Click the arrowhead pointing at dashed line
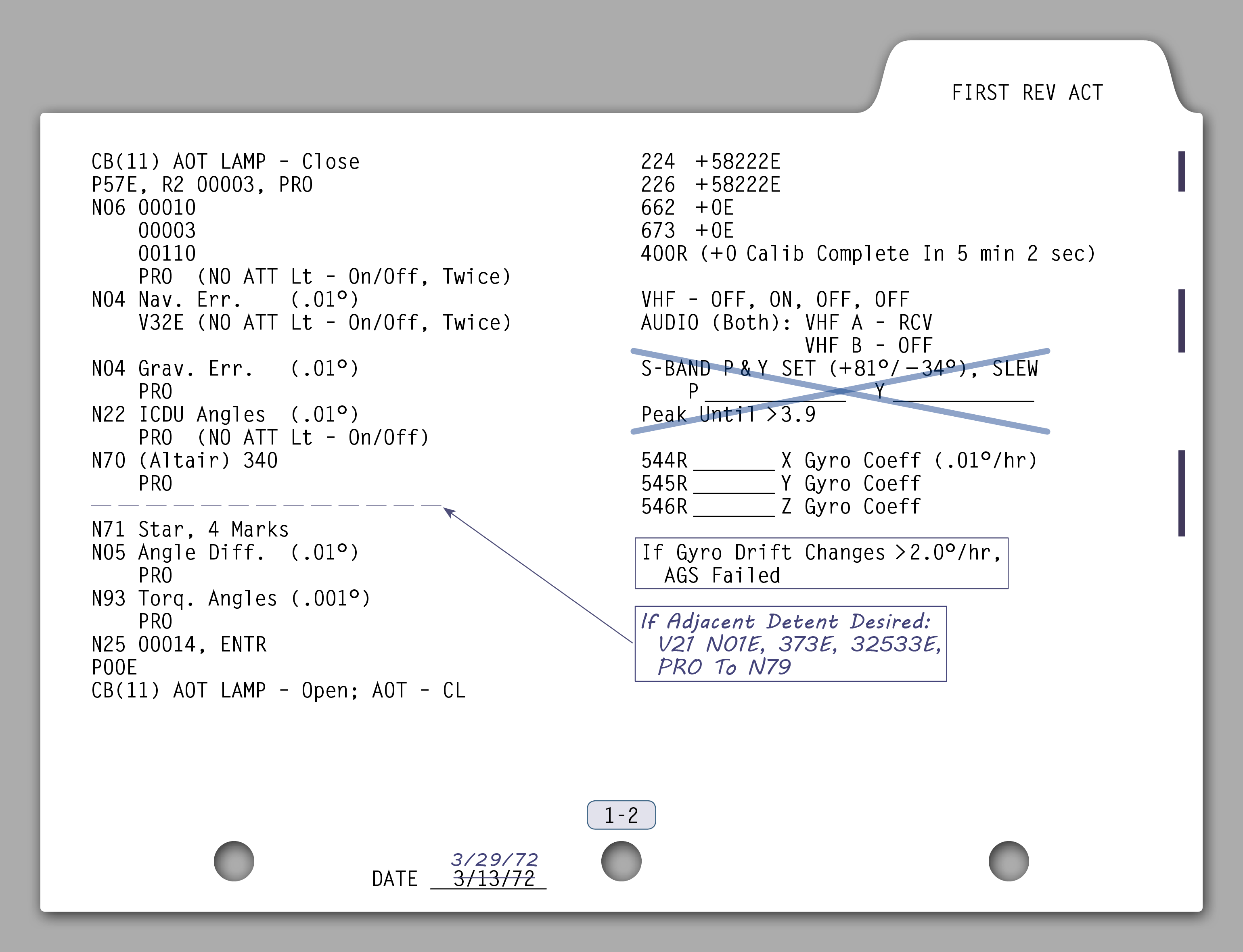 tap(448, 511)
